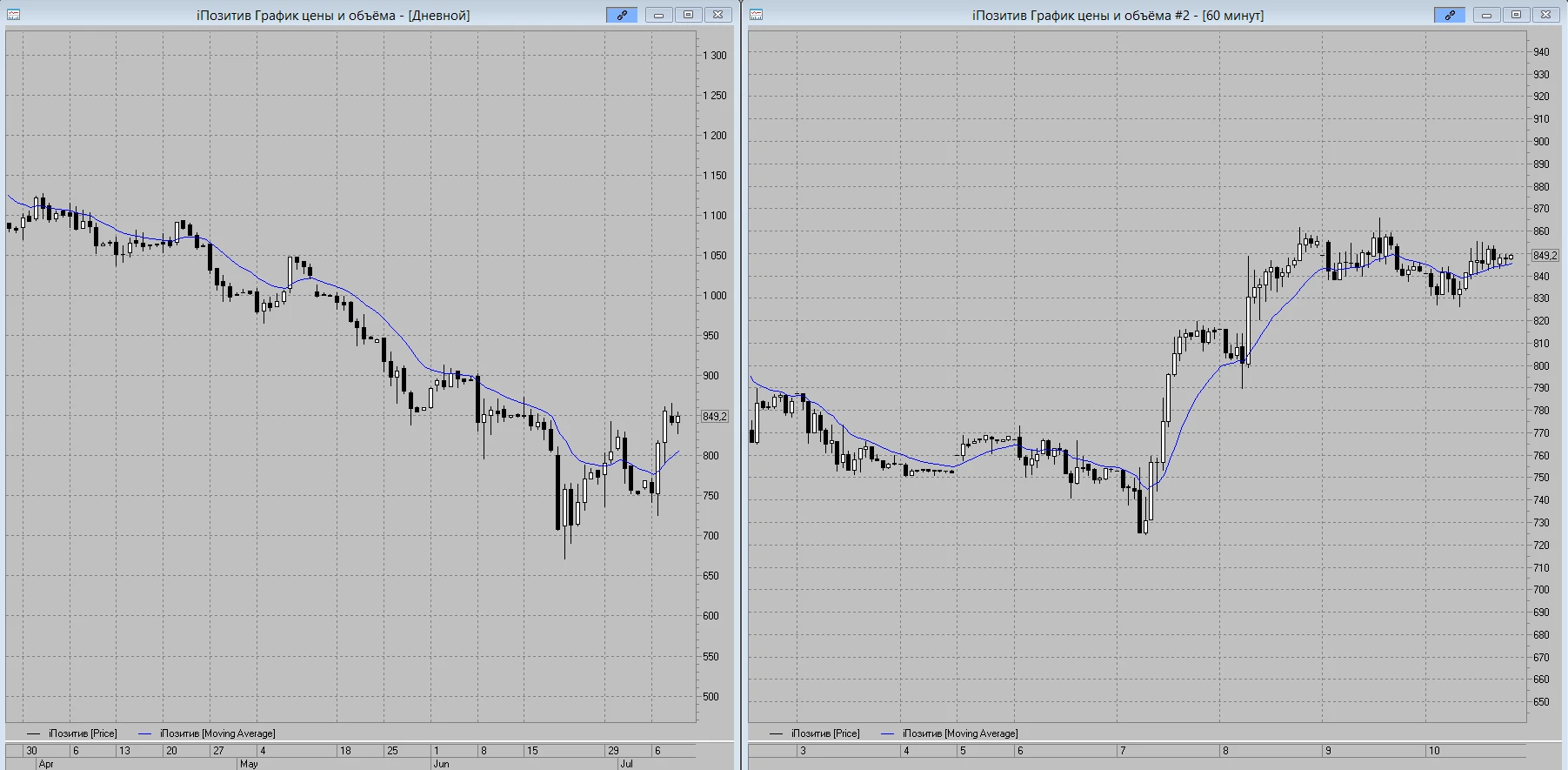Click the 9 day marker on the hourly time axis
This screenshot has height=770, width=1568.
tap(1328, 751)
